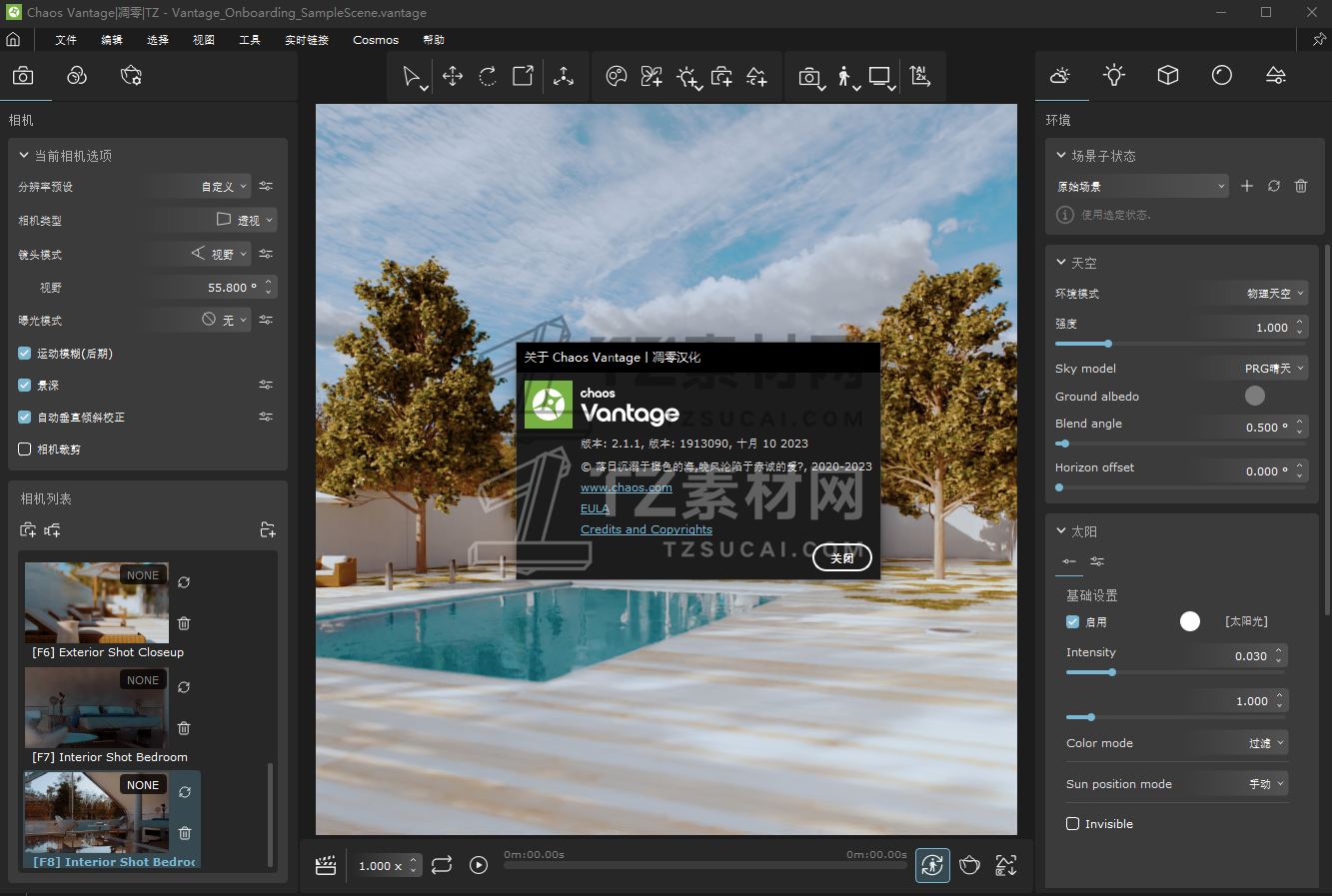Toggle the sun 启用 checkbox

coord(1073,621)
